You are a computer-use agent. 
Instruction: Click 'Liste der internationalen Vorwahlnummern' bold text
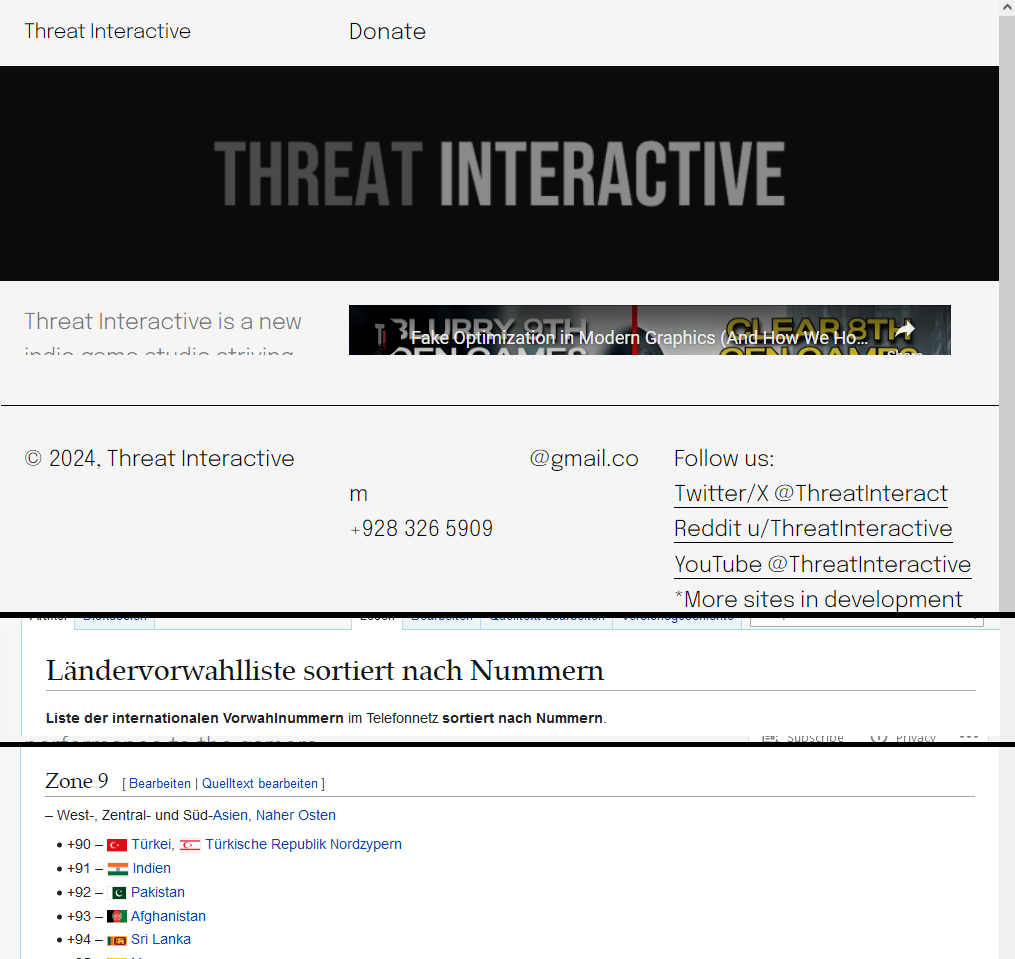coord(195,718)
